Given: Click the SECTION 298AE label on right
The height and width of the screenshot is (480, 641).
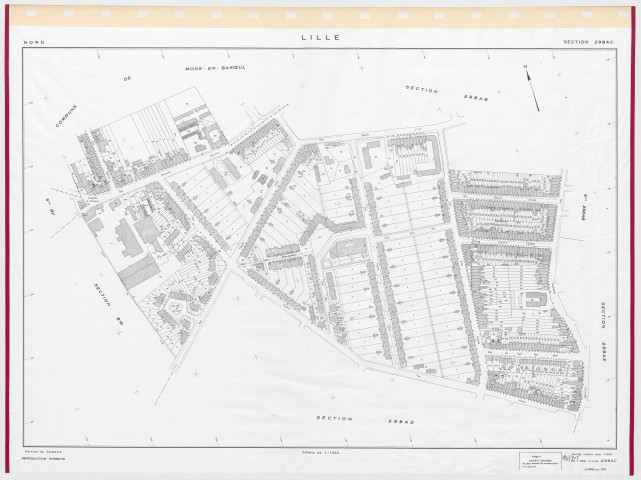Looking at the screenshot, I should 604,331.
